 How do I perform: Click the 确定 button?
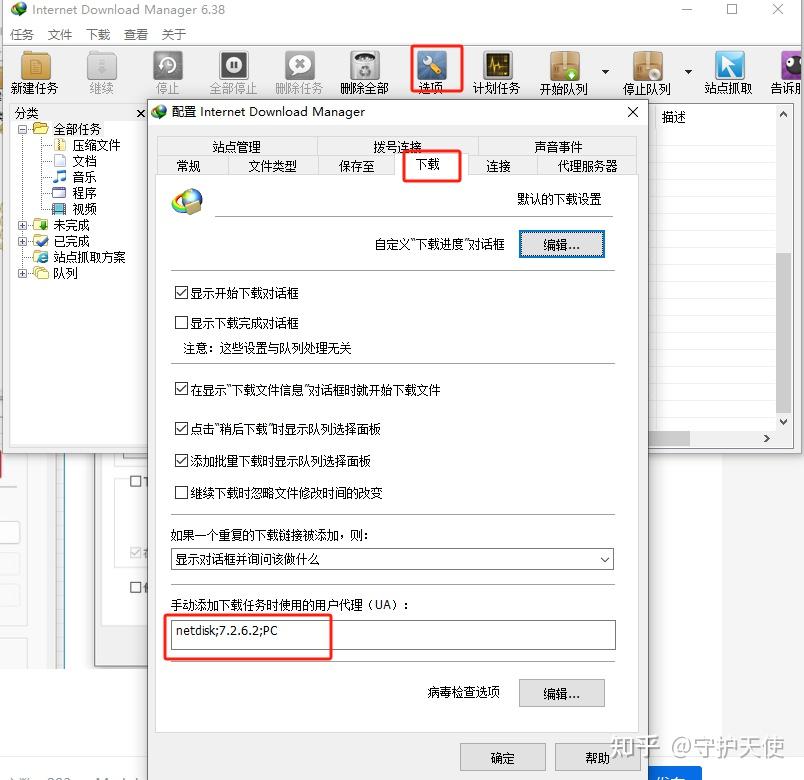(502, 757)
